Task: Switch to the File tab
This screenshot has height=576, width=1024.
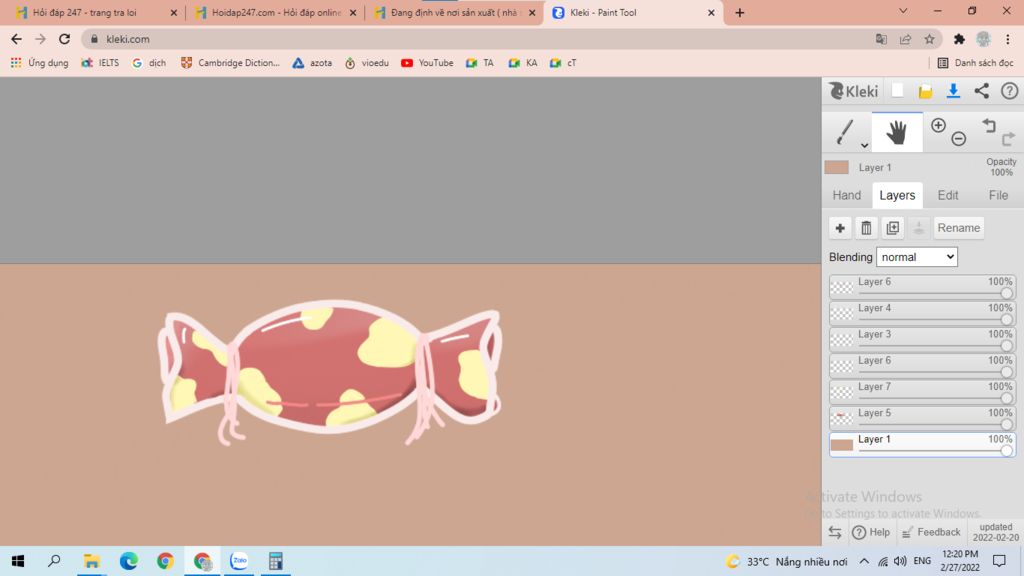Action: pos(998,195)
